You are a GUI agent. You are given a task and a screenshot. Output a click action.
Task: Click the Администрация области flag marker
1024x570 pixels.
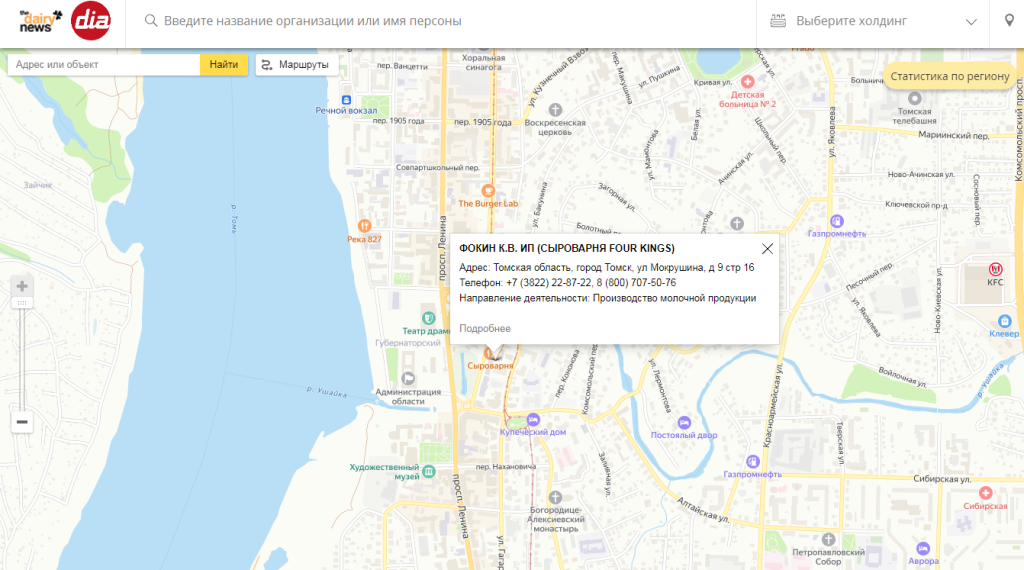[408, 378]
